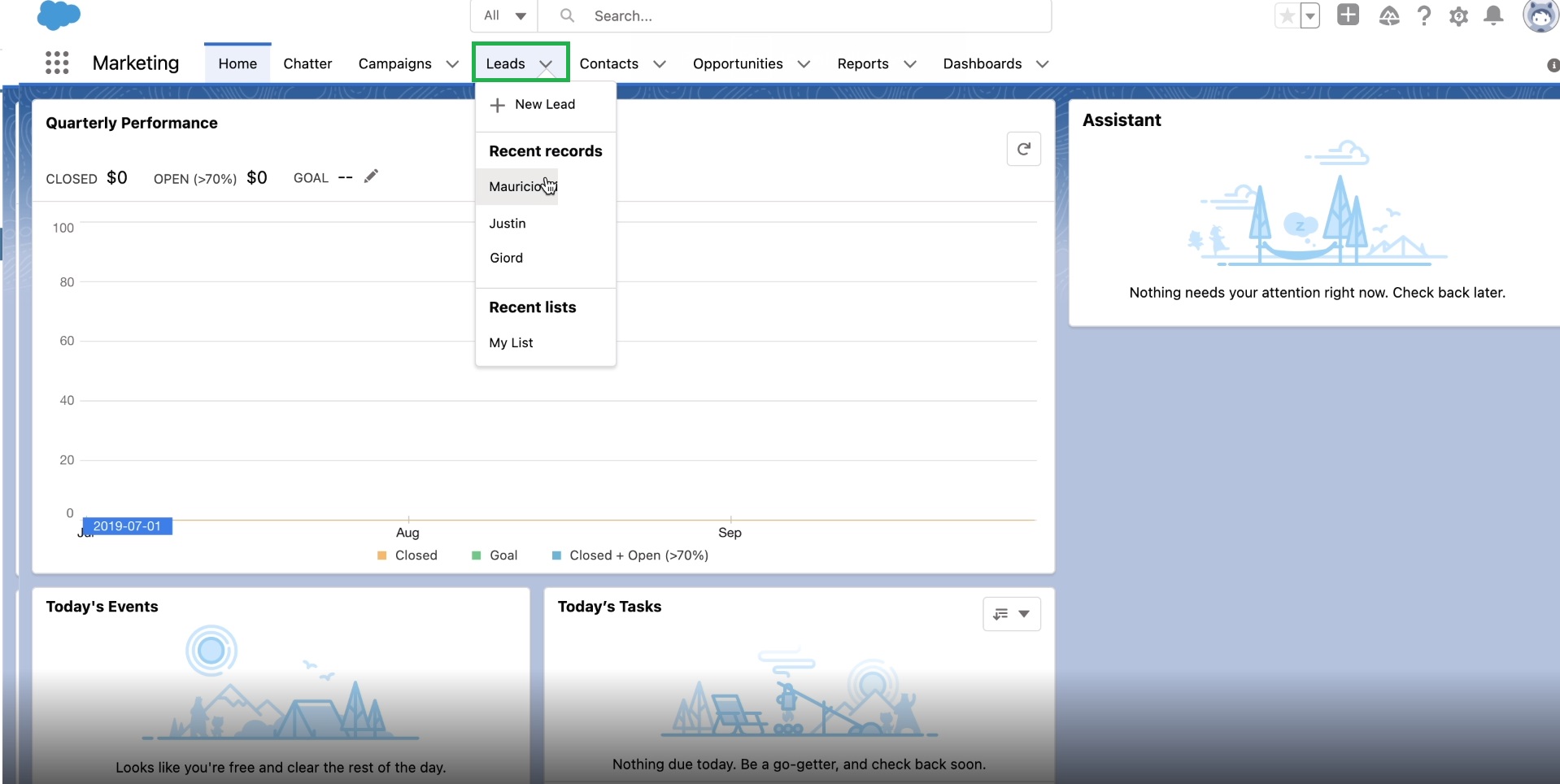
Task: Click plus icon beside New Lead
Action: coord(498,105)
